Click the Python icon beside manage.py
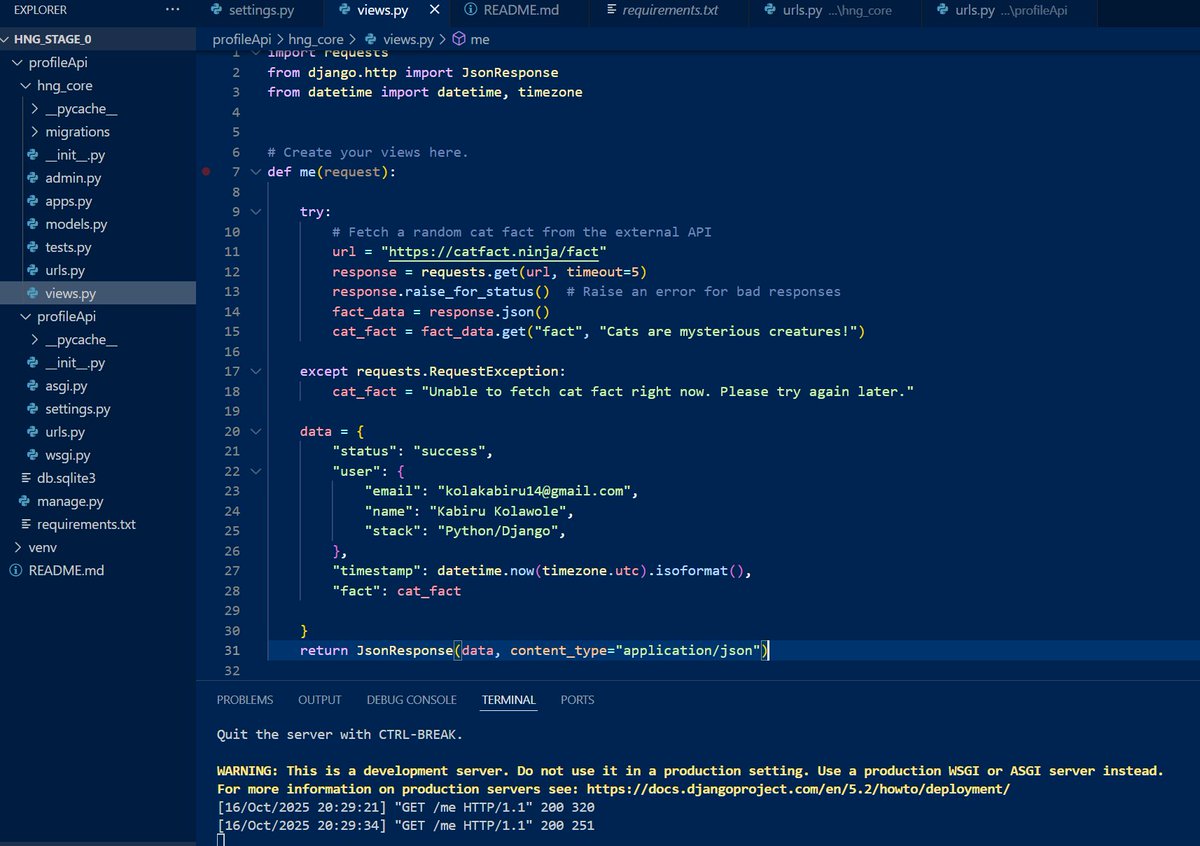The height and width of the screenshot is (846, 1200). tap(26, 501)
